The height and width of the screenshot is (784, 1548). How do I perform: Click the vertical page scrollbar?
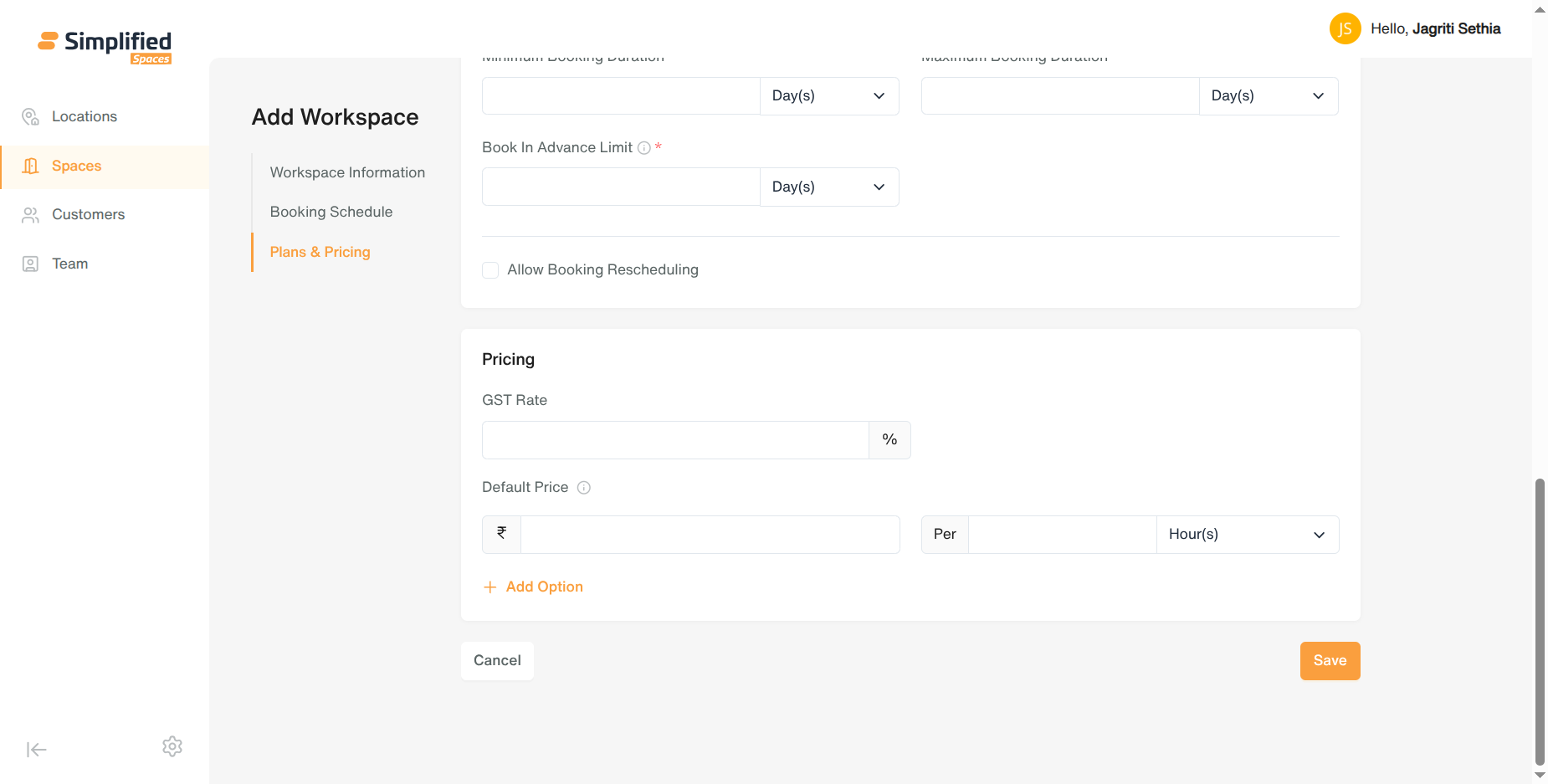(x=1540, y=622)
